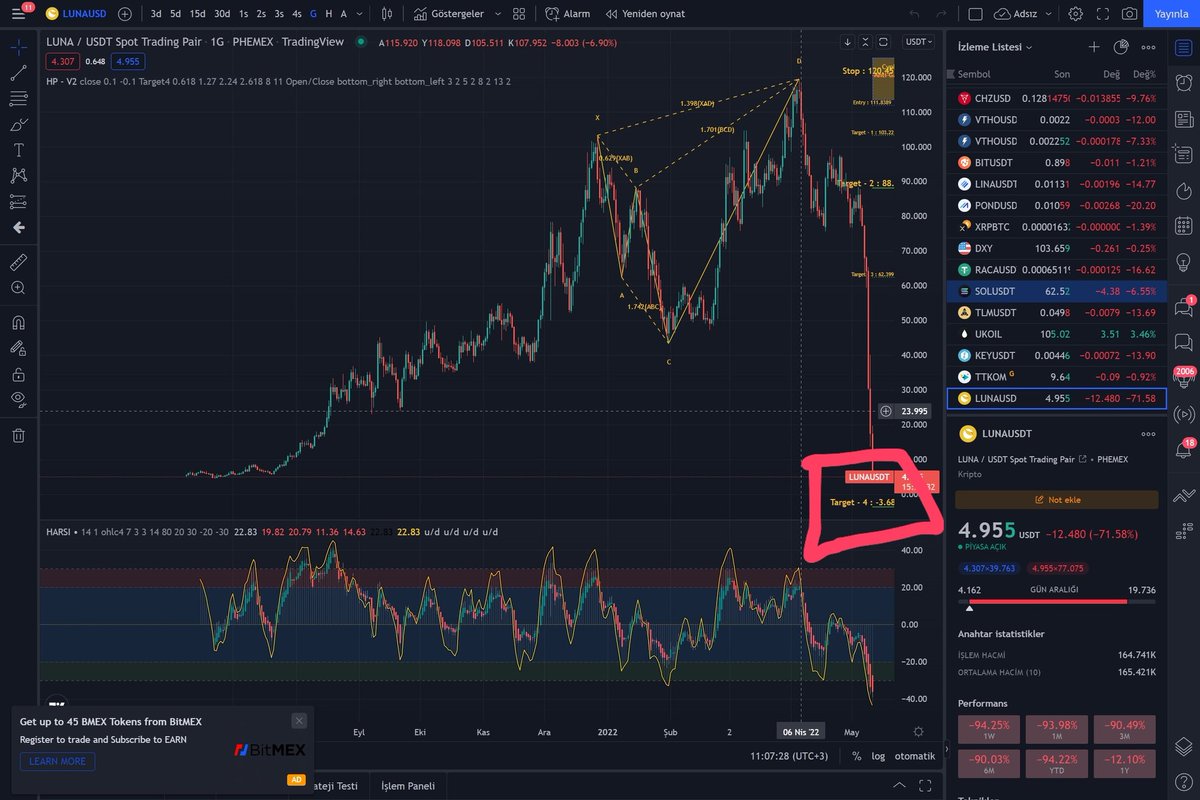Open the İşlem Paneli tab
This screenshot has height=800, width=1200.
(408, 786)
